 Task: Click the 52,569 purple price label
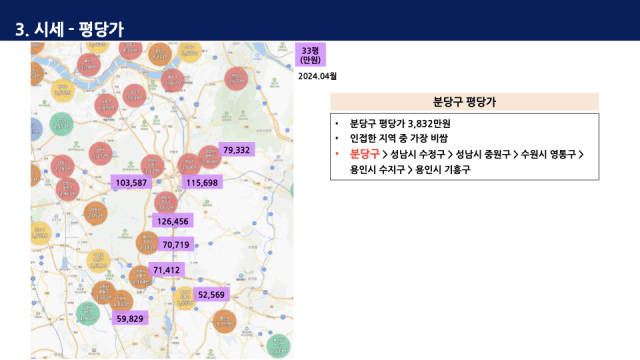211,294
